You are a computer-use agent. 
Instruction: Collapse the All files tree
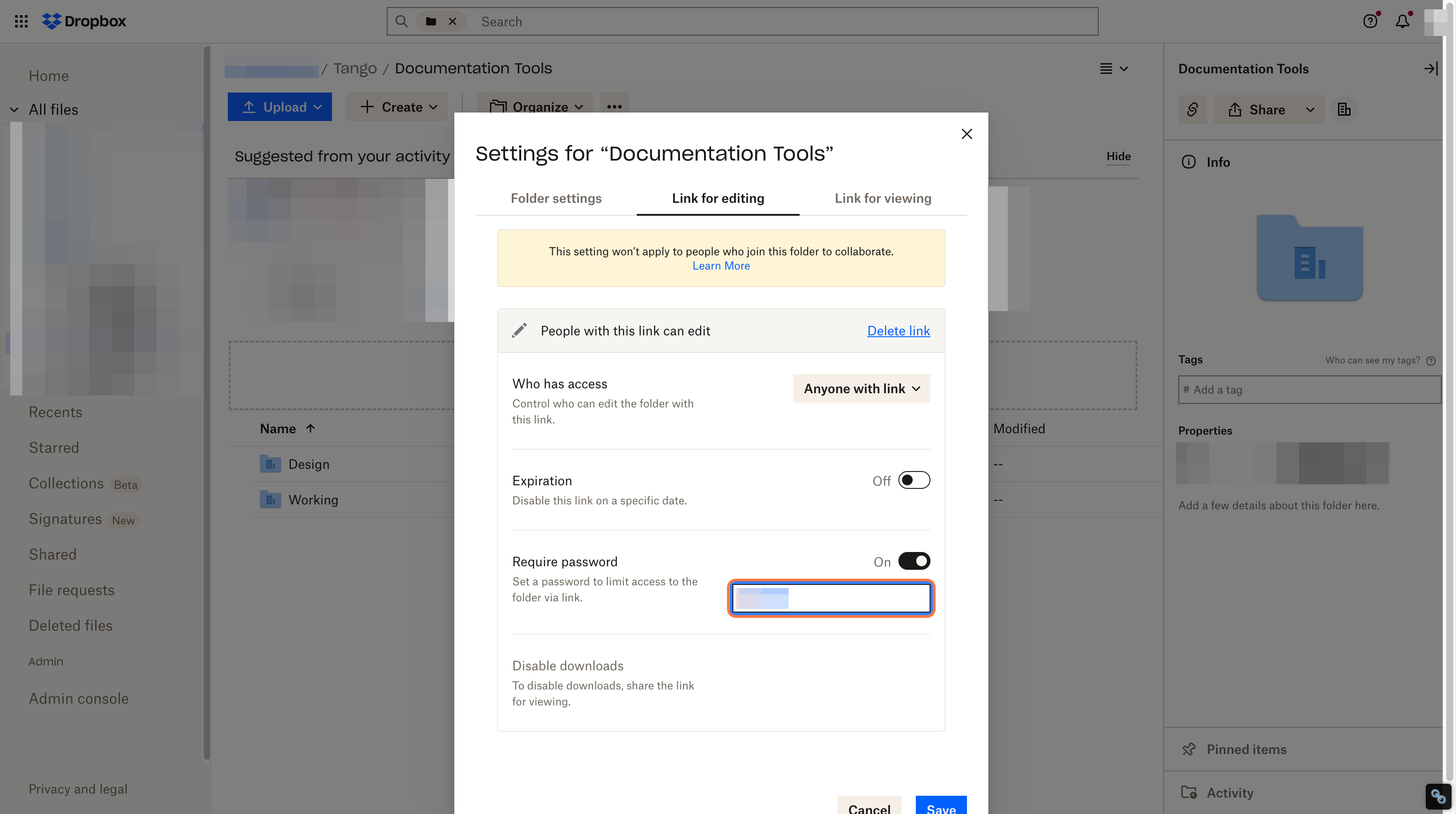15,109
